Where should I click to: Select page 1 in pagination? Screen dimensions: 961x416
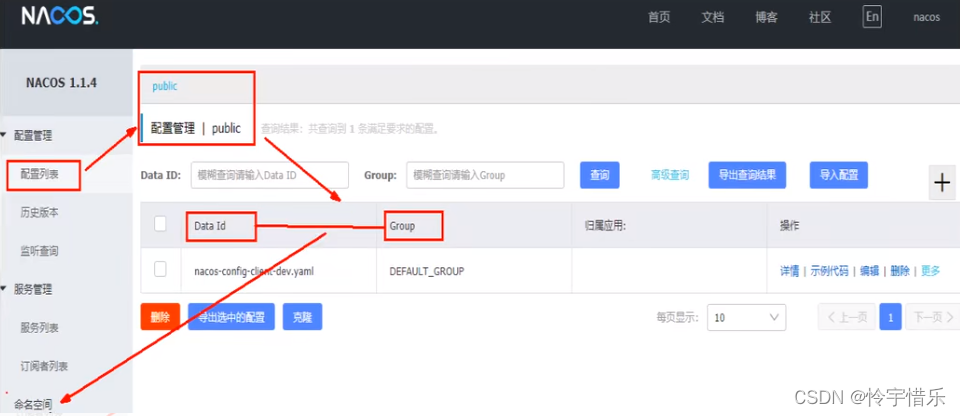[890, 317]
